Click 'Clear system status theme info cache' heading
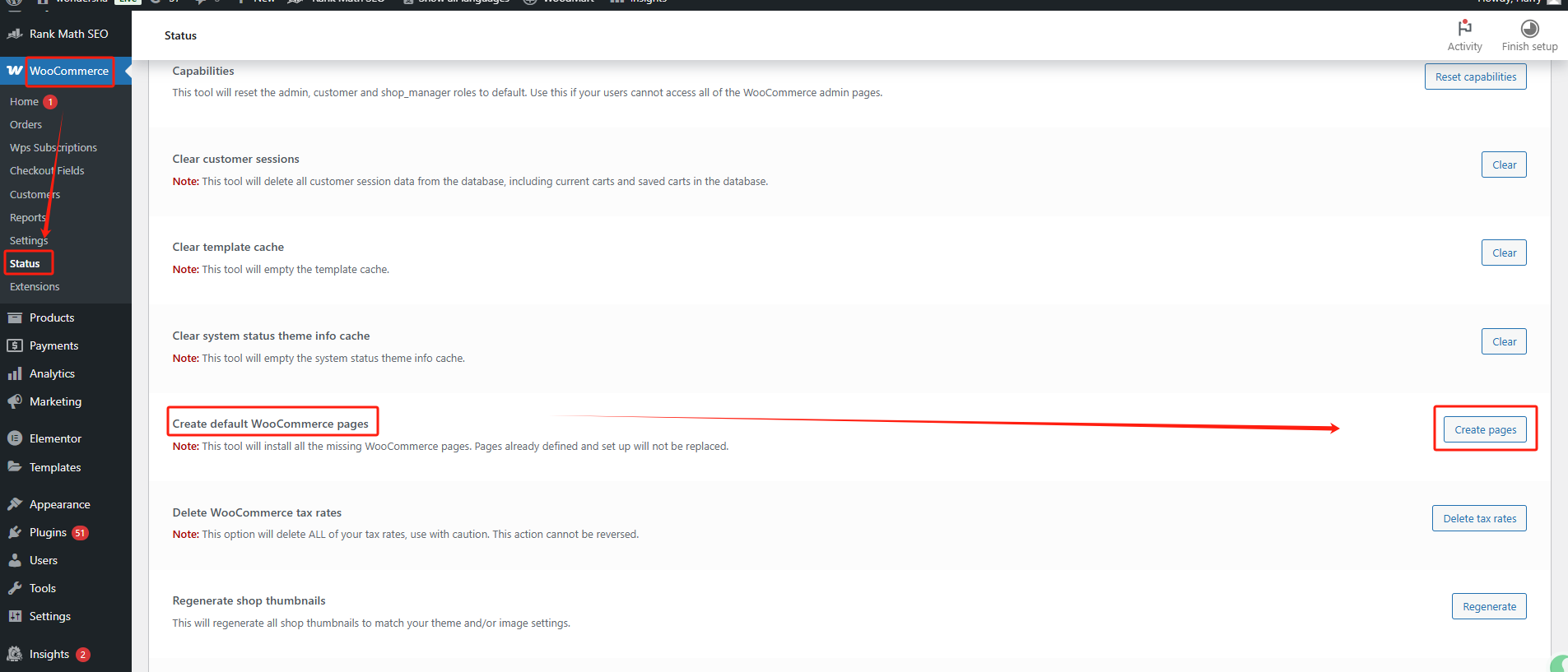Screen dimensions: 1568x672 [x=272, y=336]
